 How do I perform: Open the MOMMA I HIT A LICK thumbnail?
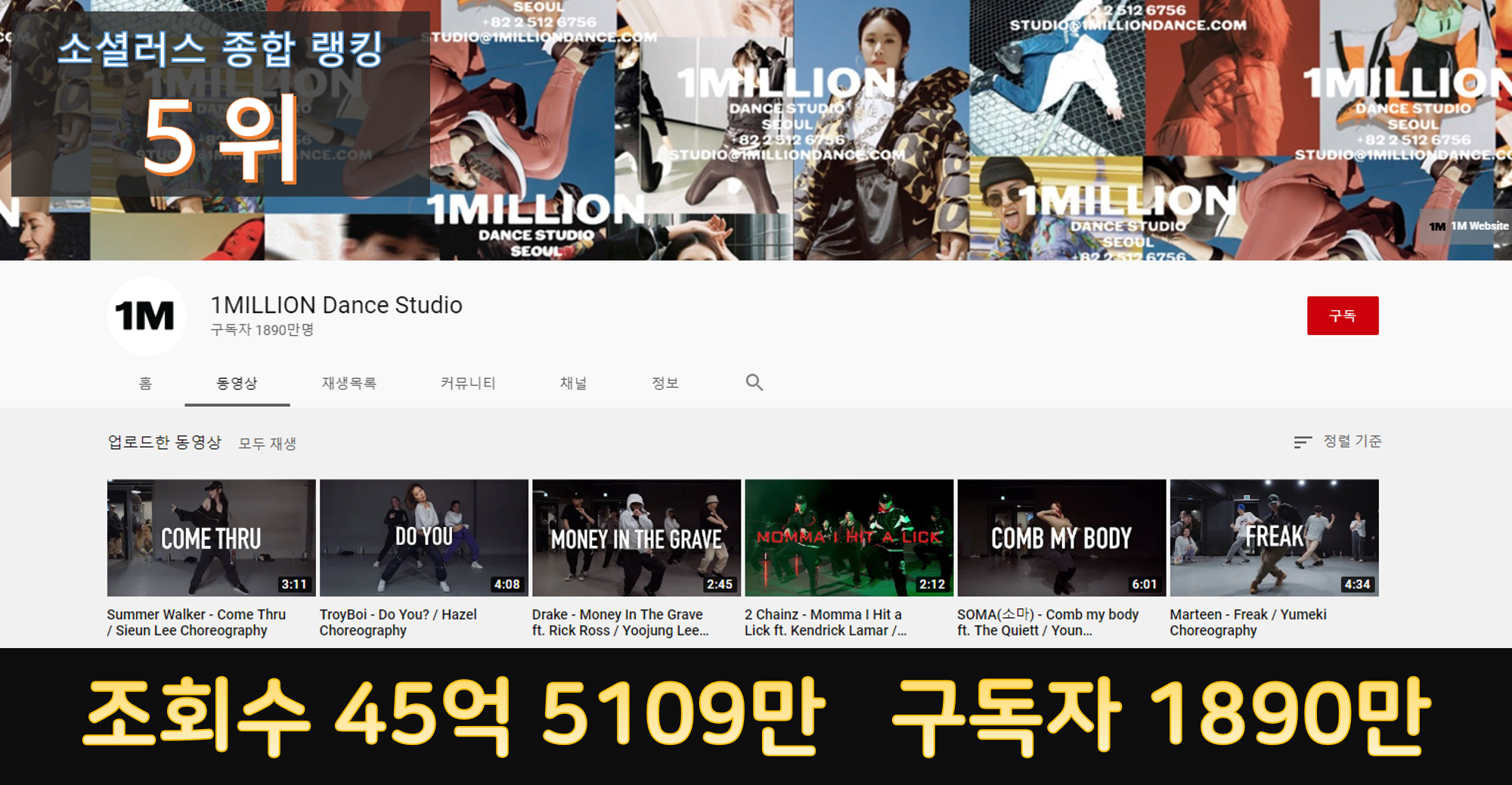849,538
